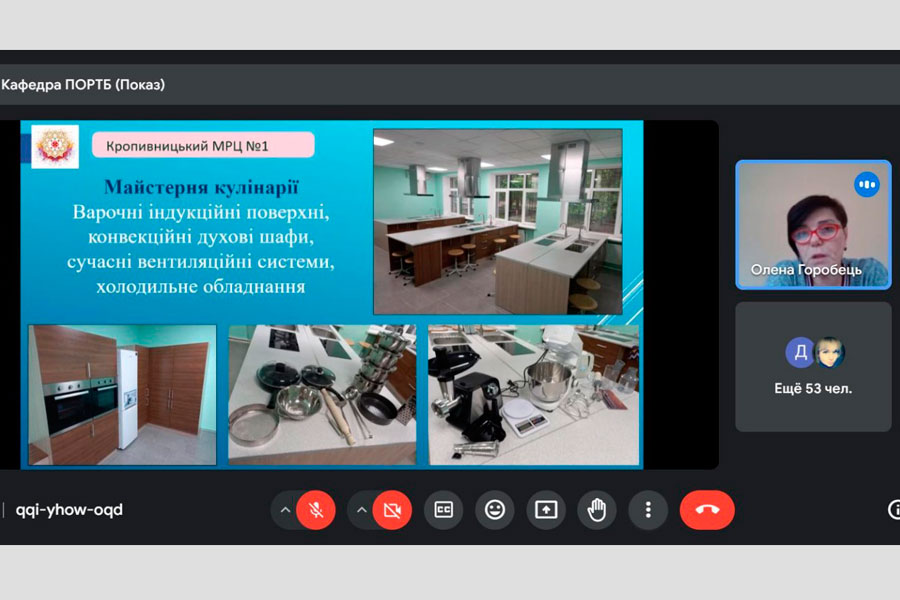Select Олена Горобець video tile
This screenshot has height=600, width=900.
click(x=813, y=224)
